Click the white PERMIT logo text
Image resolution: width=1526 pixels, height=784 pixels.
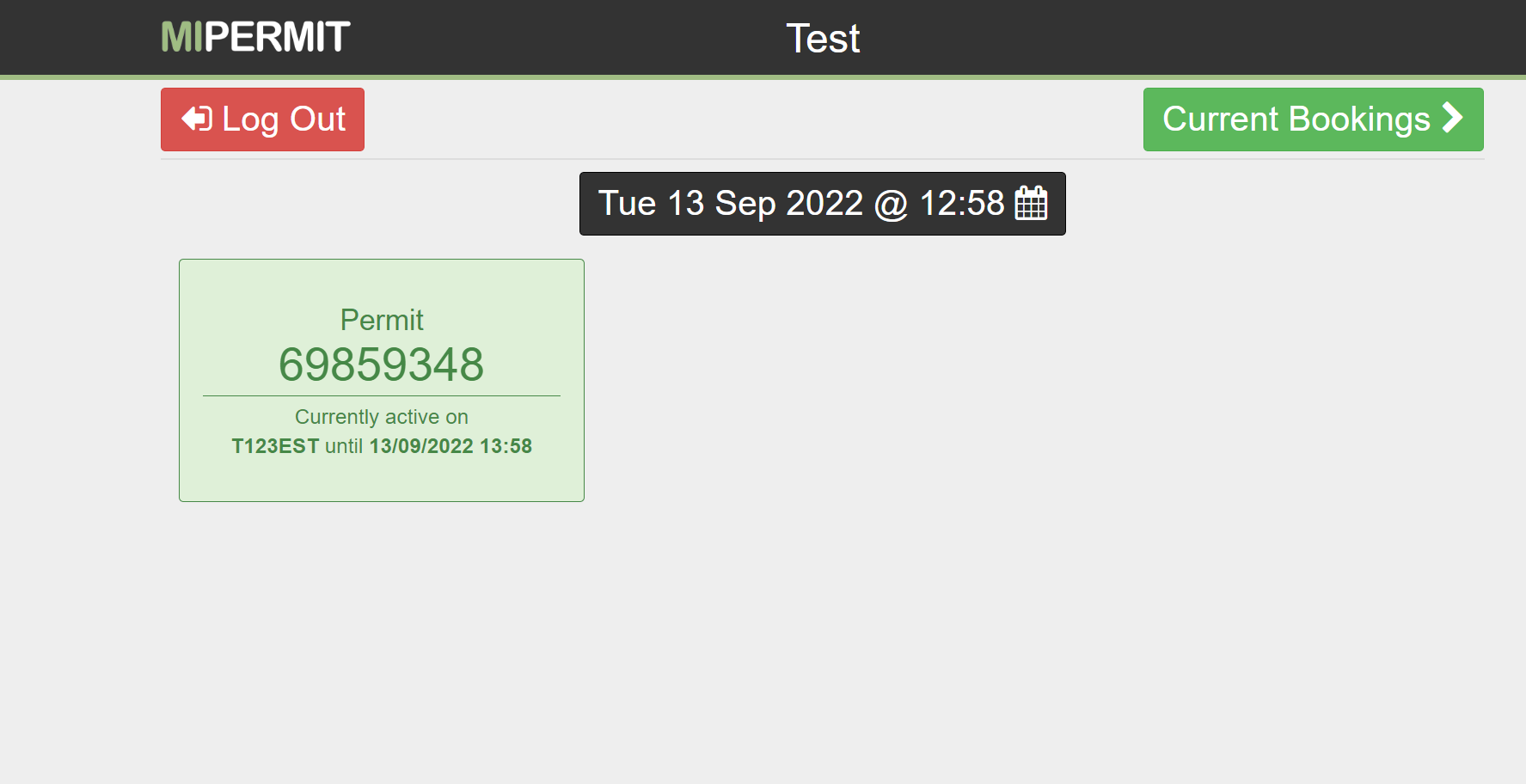tap(277, 37)
